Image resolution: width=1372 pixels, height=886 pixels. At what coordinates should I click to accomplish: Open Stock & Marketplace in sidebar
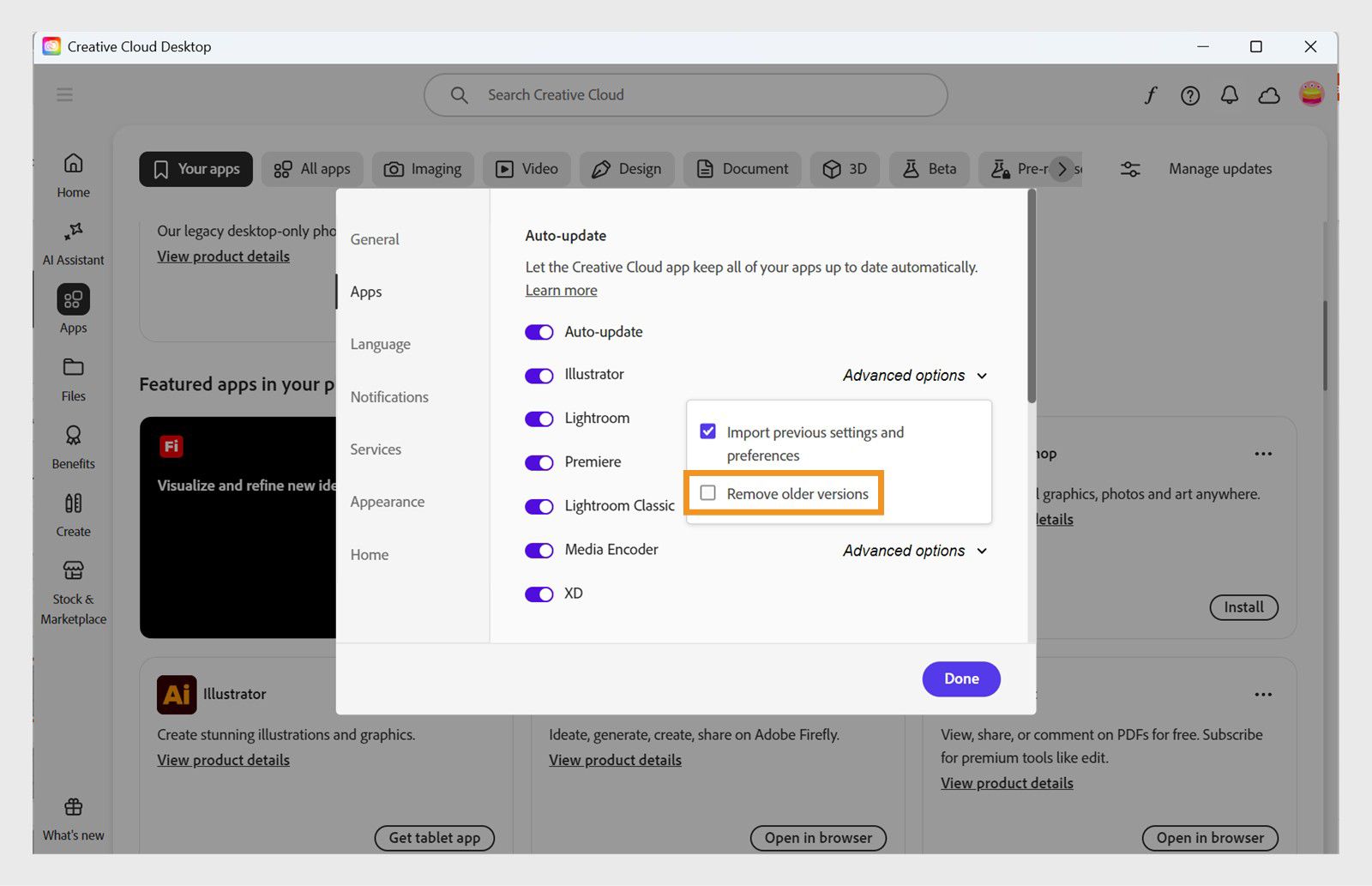point(74,592)
